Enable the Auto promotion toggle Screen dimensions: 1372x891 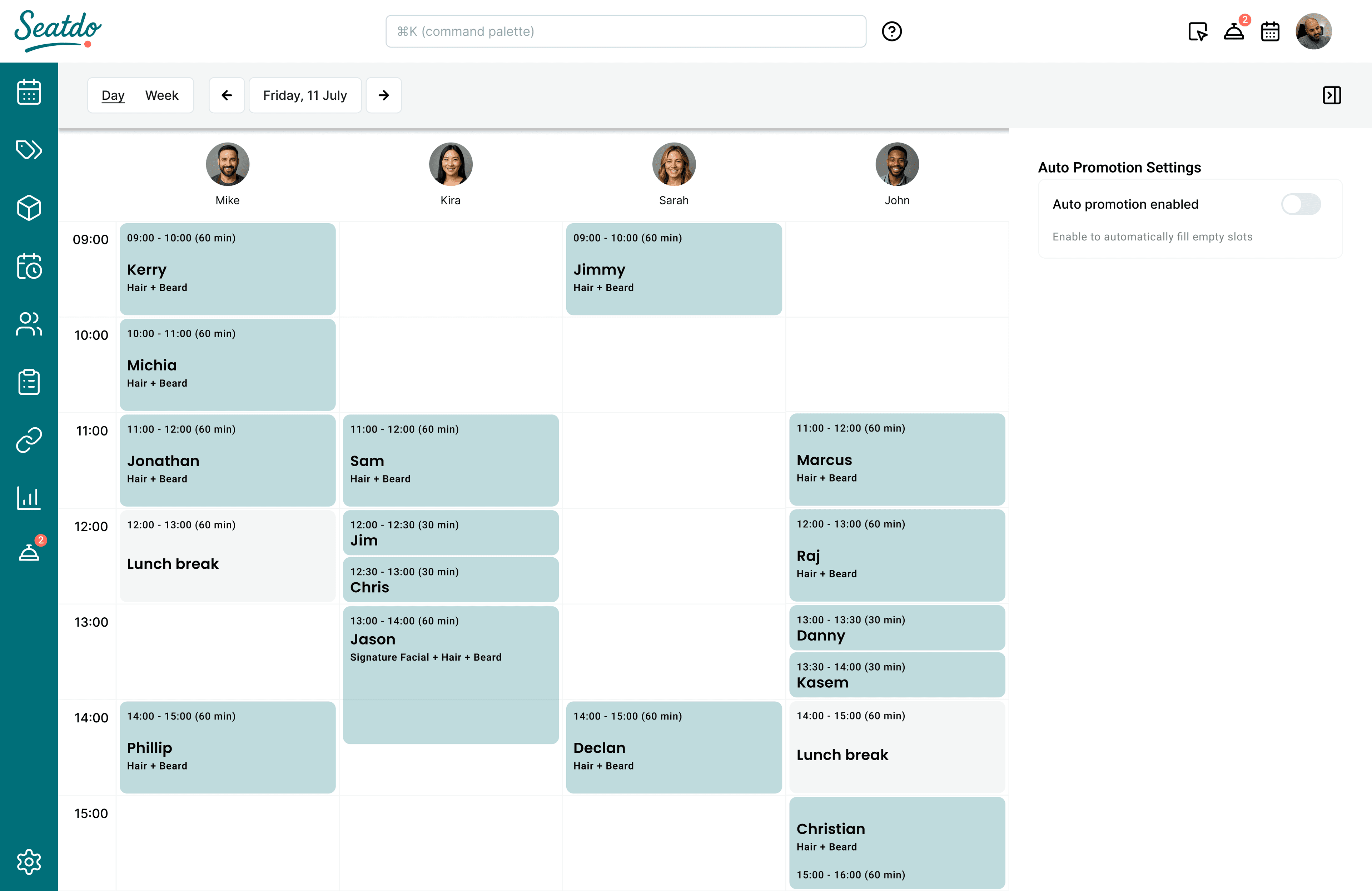(x=1301, y=204)
